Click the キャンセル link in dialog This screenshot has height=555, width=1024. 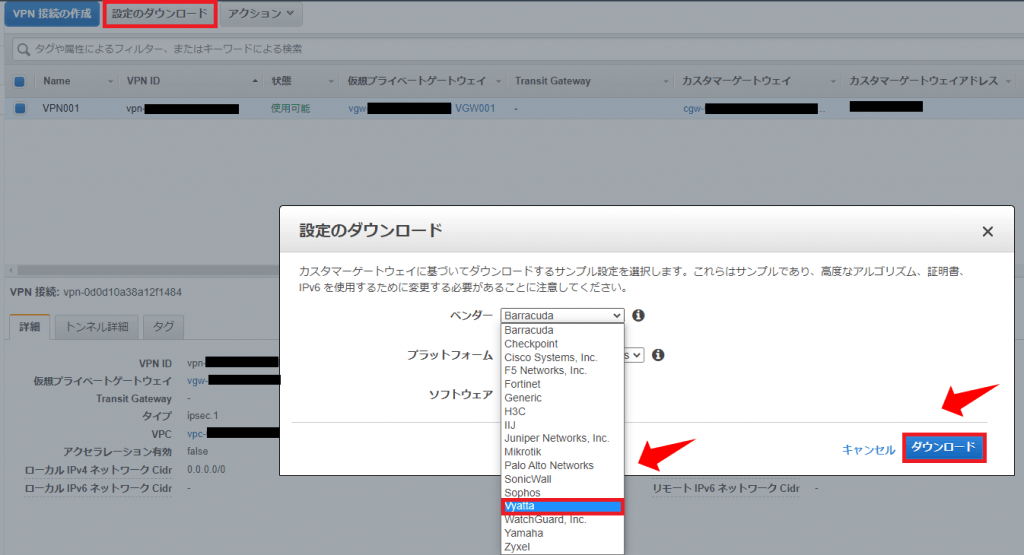868,449
